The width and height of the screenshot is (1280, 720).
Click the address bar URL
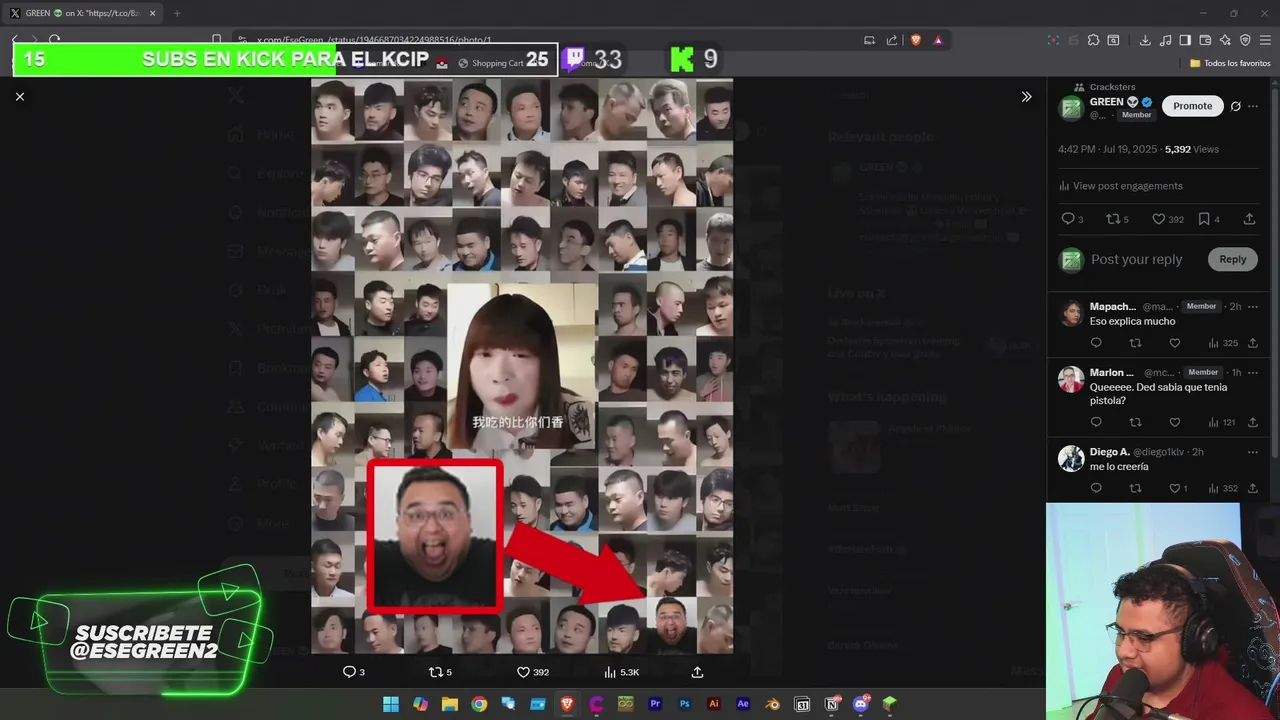[373, 40]
